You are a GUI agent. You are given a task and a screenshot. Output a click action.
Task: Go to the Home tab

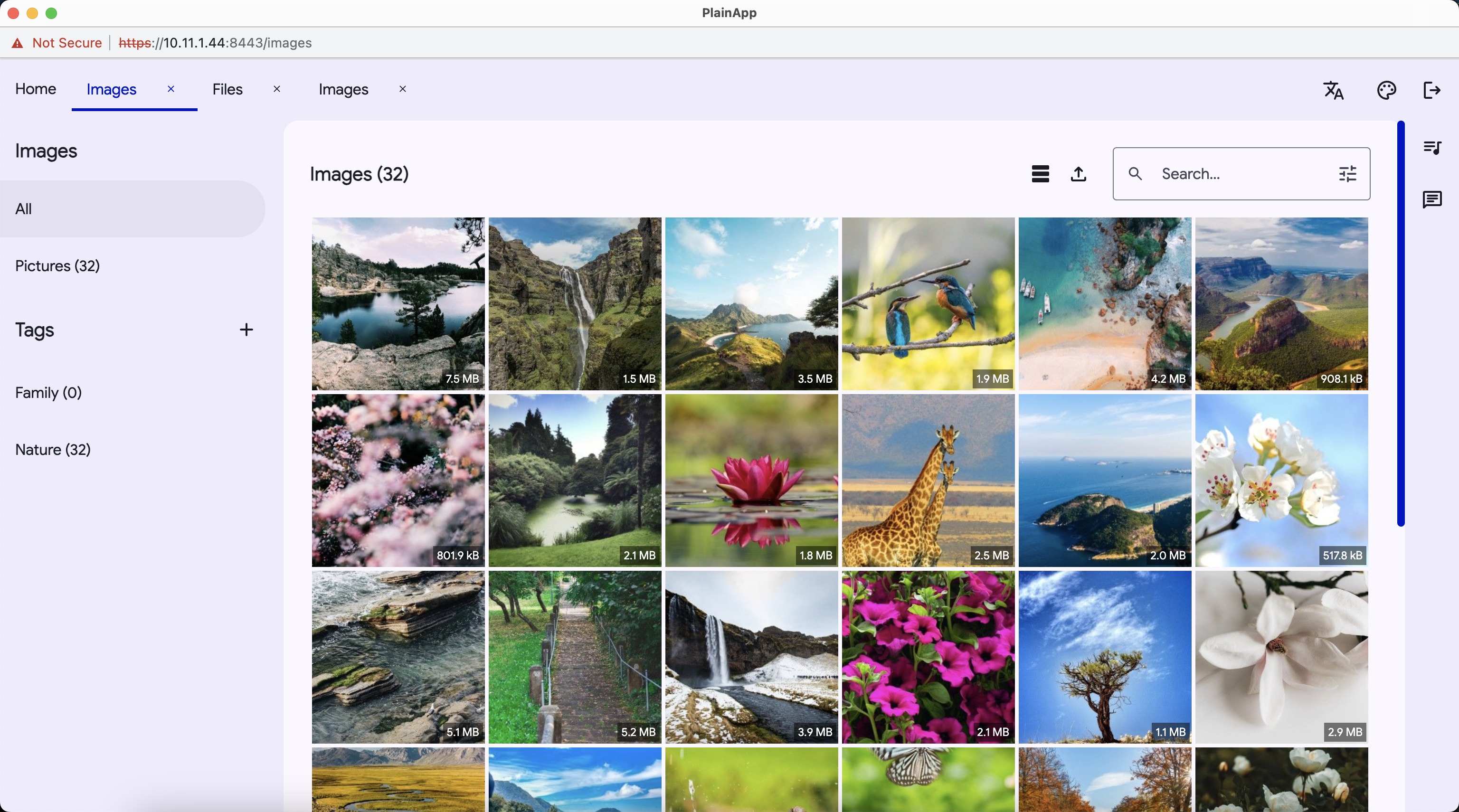click(35, 89)
